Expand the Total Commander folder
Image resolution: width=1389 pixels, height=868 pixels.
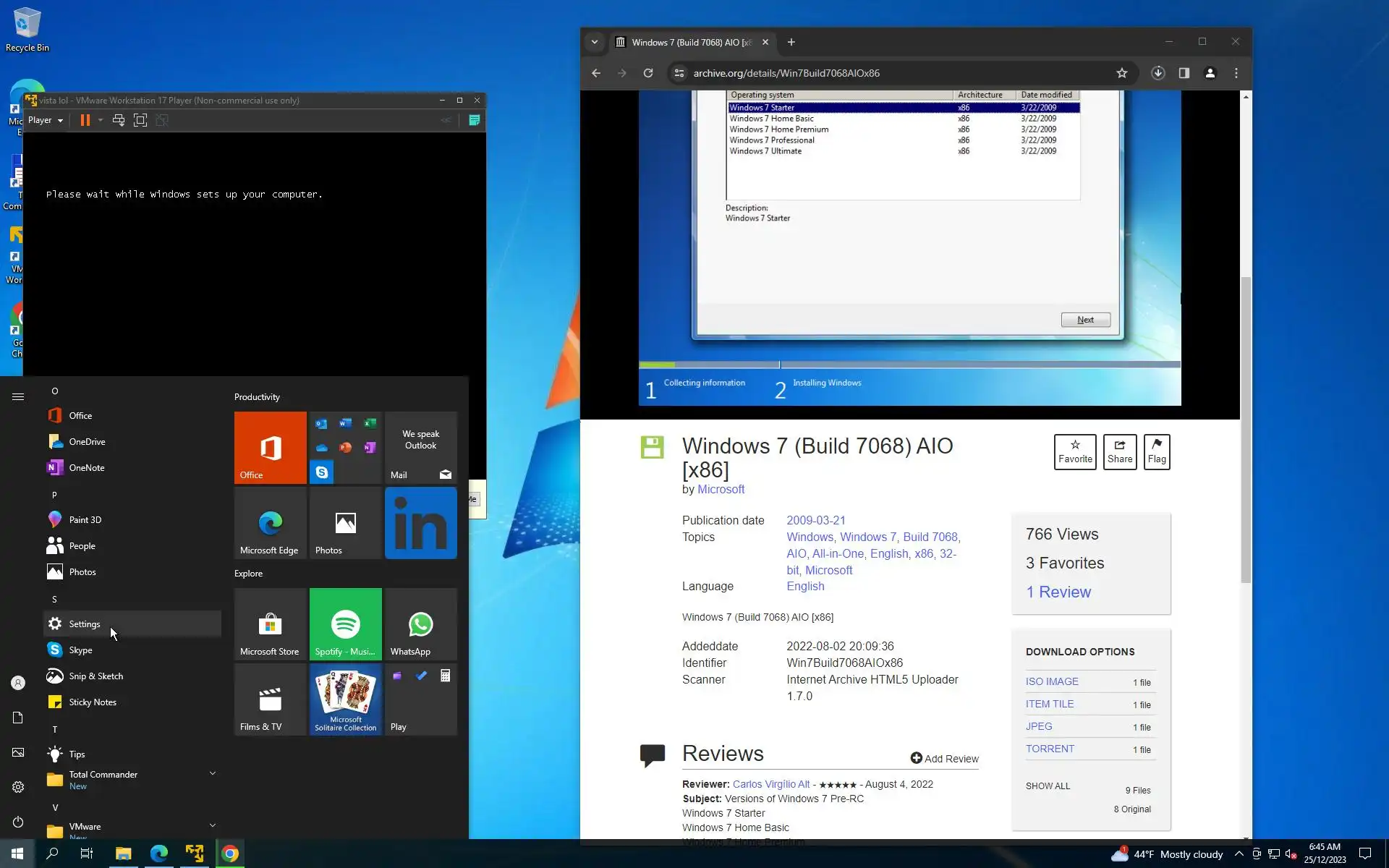pyautogui.click(x=213, y=774)
